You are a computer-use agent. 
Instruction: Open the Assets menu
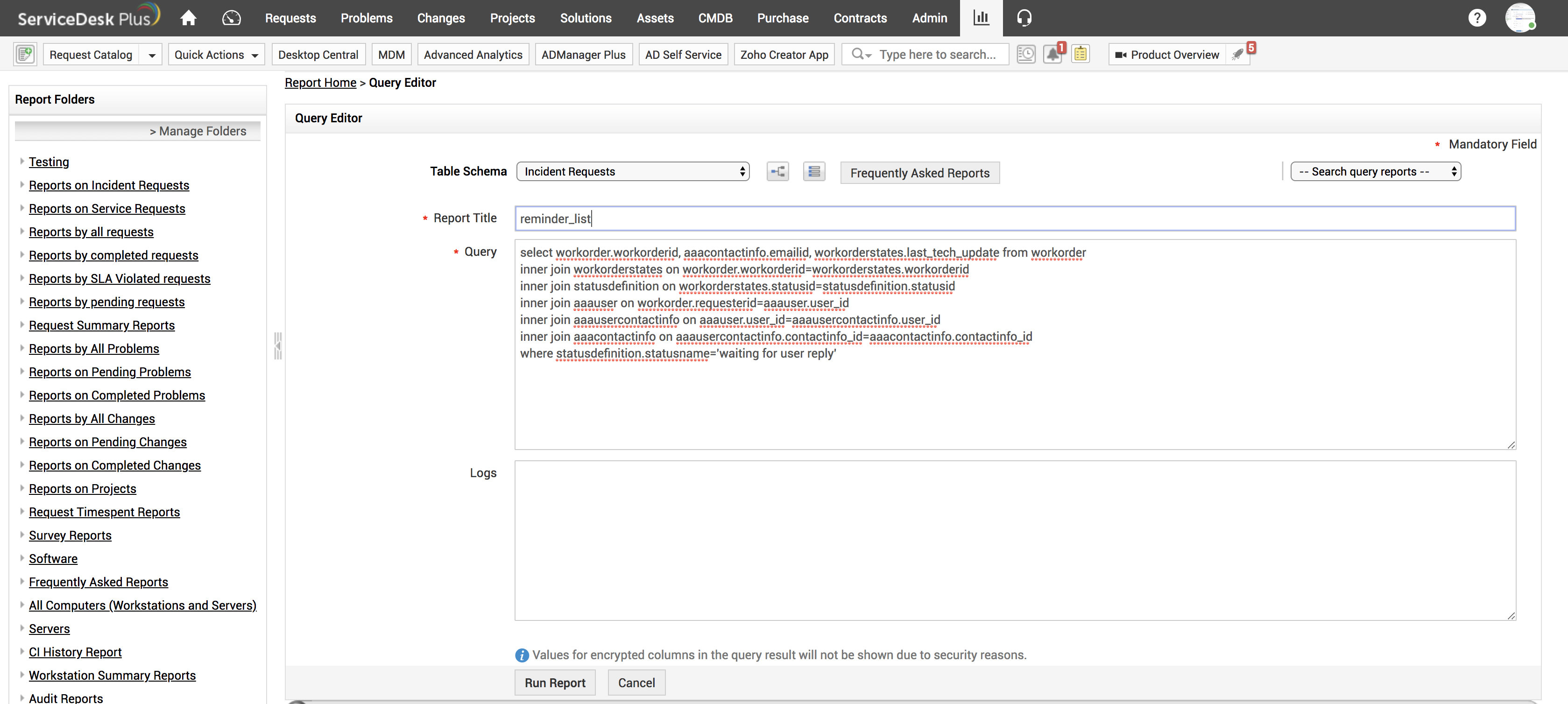coord(654,18)
